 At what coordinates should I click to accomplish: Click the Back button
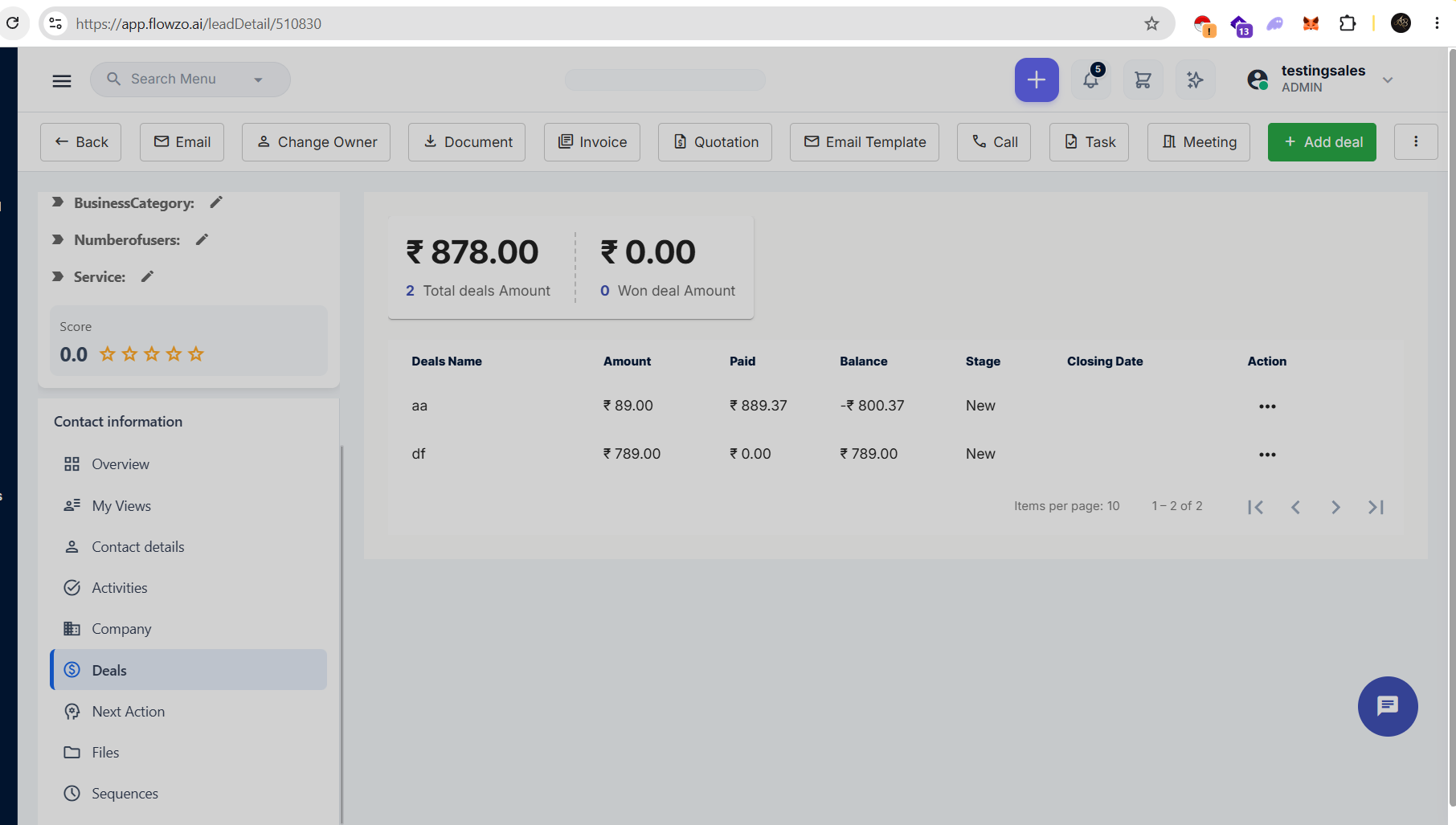click(x=80, y=142)
